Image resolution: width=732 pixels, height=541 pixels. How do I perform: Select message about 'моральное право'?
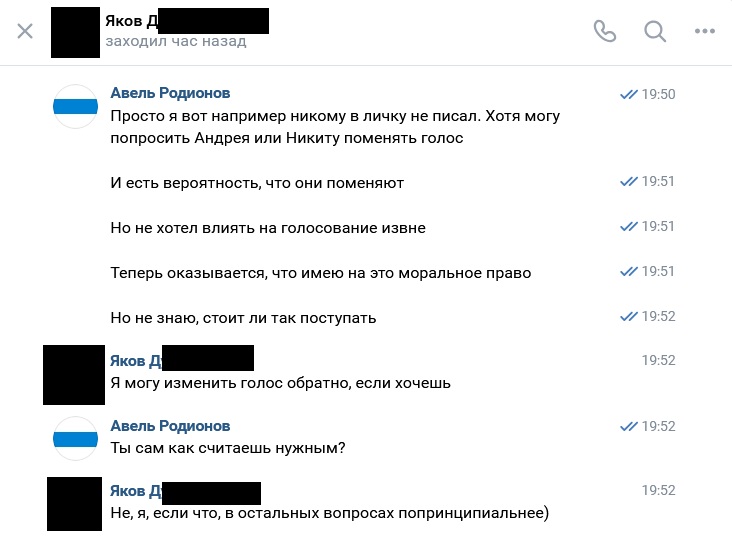pyautogui.click(x=321, y=272)
